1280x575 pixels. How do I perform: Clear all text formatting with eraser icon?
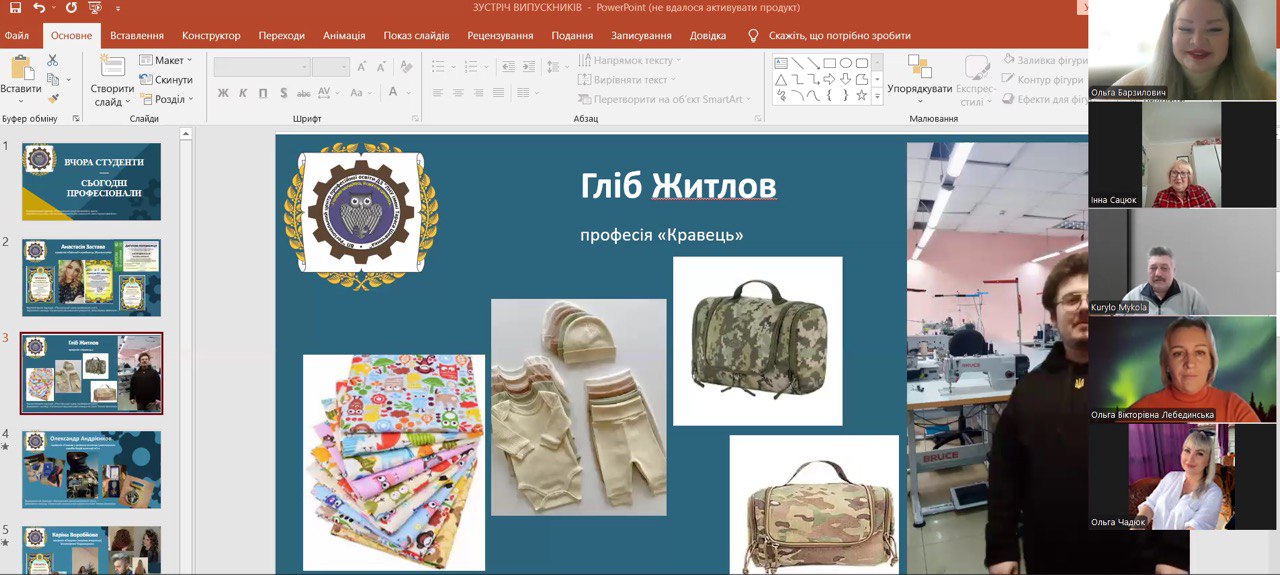tap(406, 67)
